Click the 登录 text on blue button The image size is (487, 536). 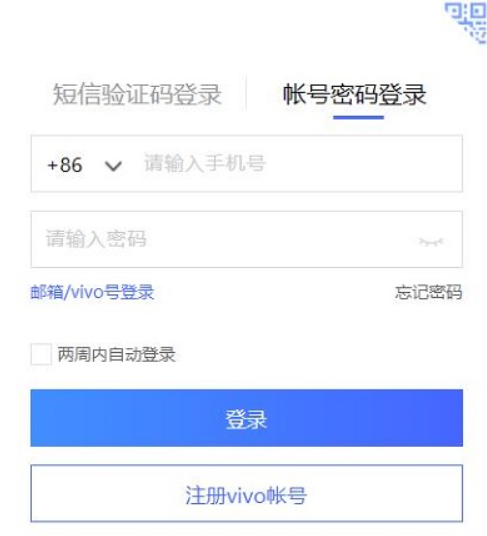tap(246, 419)
